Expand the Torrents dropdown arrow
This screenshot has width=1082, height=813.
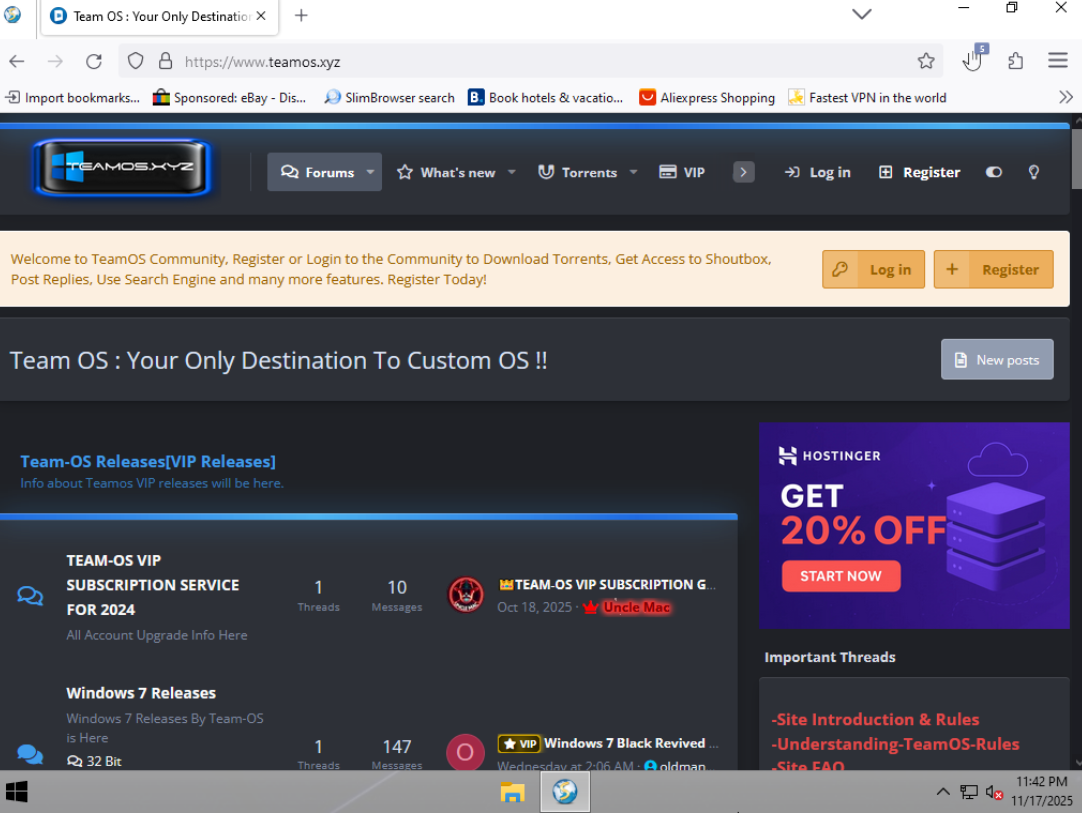point(633,172)
